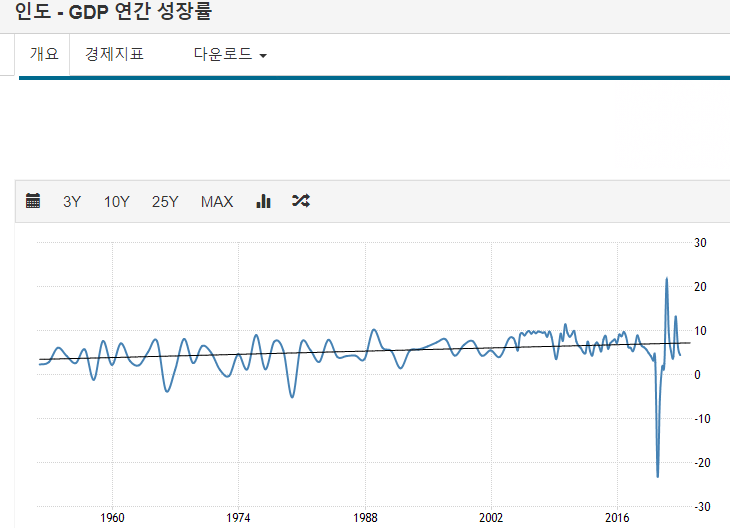Click the 인도 - GDP 연간 성장률 heading
The width and height of the screenshot is (730, 528).
(x=114, y=11)
